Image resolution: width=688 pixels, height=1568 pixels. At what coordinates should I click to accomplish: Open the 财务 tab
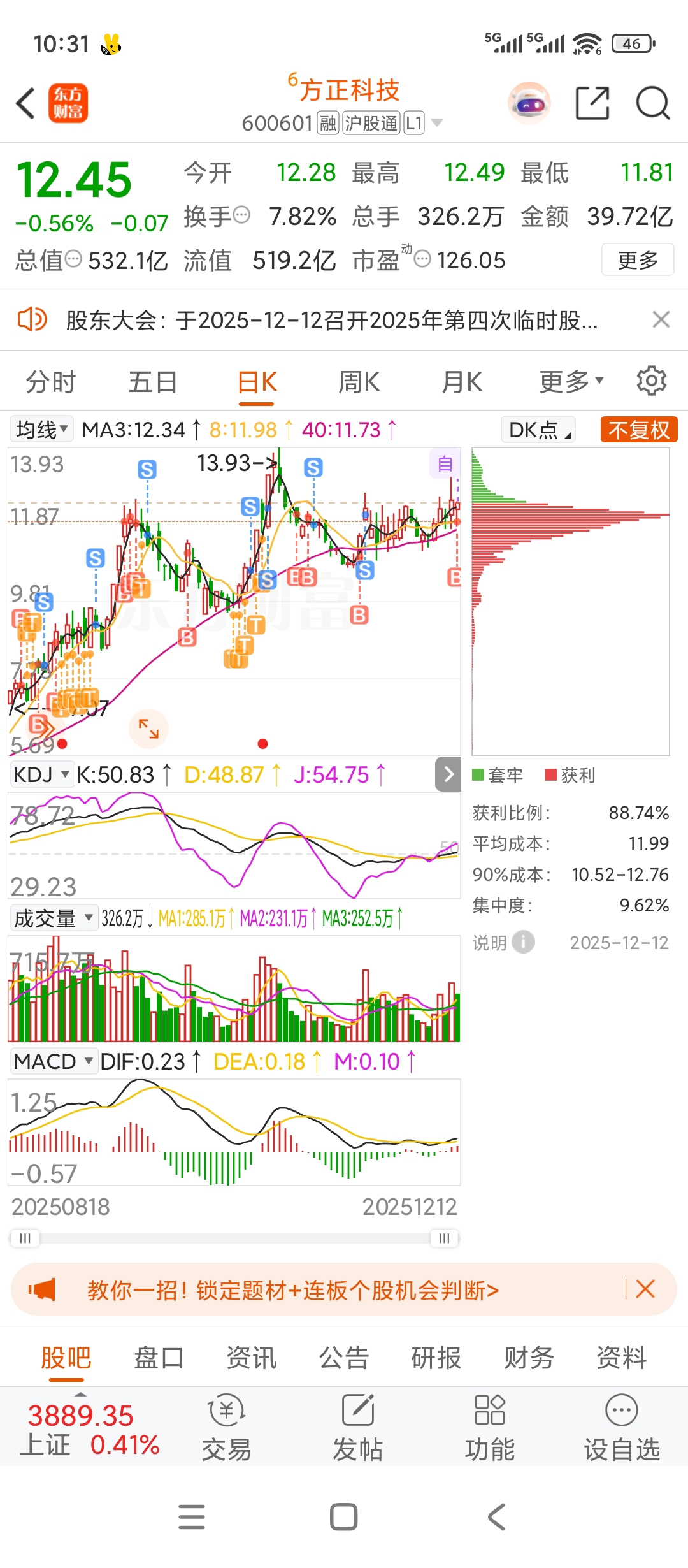click(x=529, y=1357)
